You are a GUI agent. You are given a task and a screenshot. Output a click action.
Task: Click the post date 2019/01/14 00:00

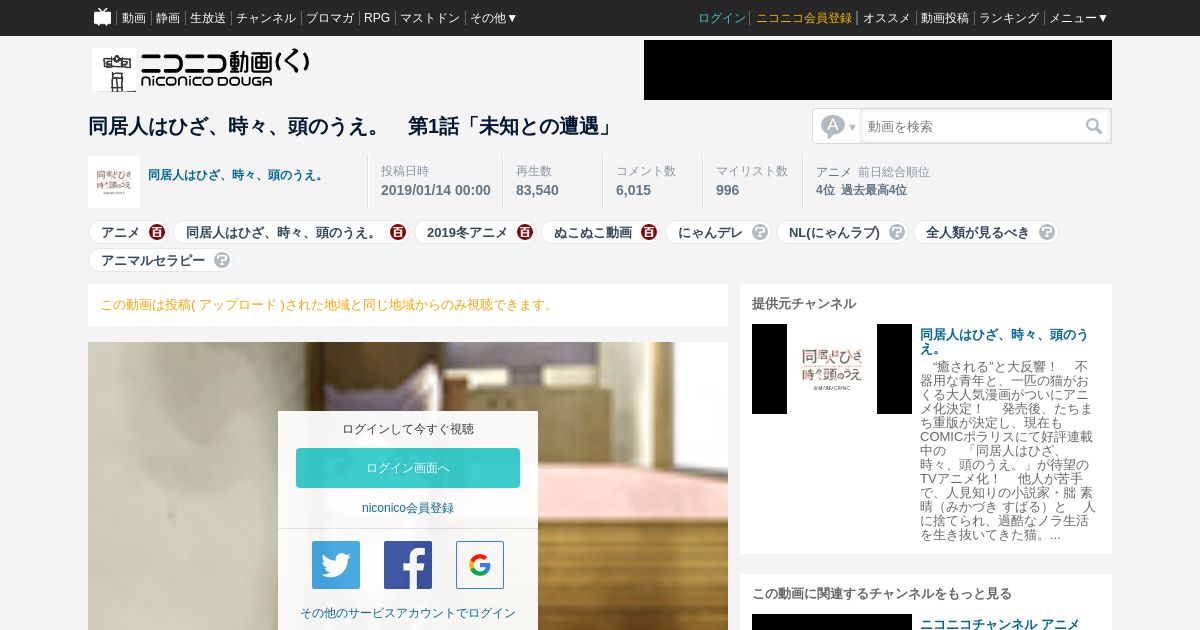click(x=436, y=190)
